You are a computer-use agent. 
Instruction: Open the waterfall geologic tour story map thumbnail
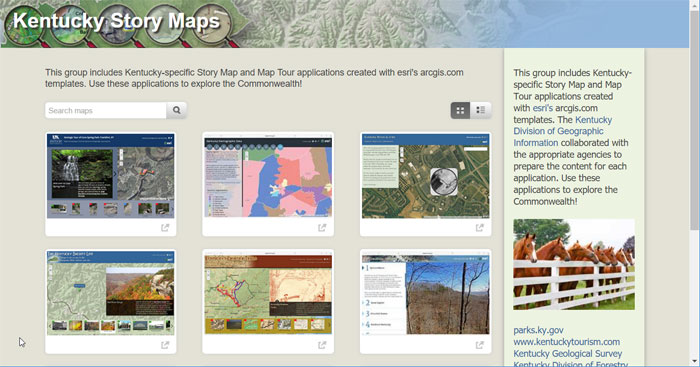pos(111,176)
